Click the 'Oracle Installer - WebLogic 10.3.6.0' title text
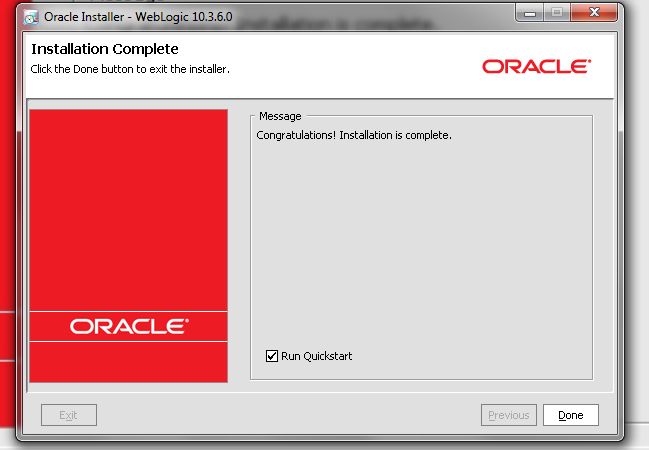This screenshot has width=649, height=450. tap(138, 17)
